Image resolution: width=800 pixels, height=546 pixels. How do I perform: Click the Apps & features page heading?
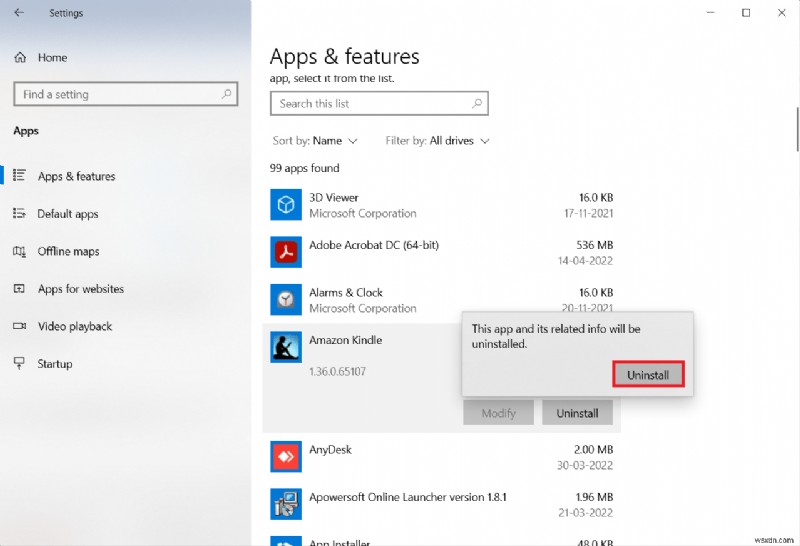point(344,57)
